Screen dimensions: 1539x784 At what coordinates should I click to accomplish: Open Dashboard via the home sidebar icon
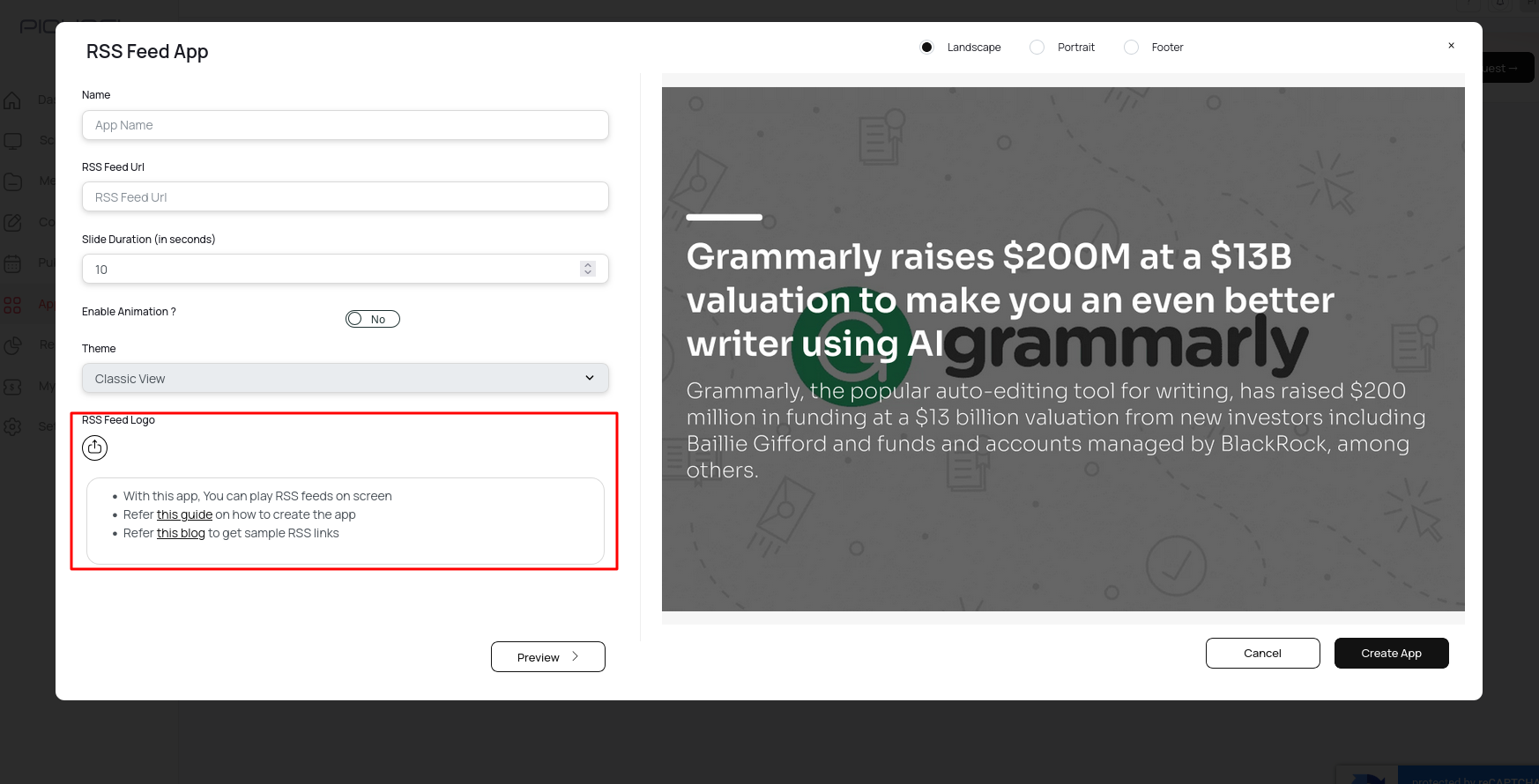click(x=12, y=100)
